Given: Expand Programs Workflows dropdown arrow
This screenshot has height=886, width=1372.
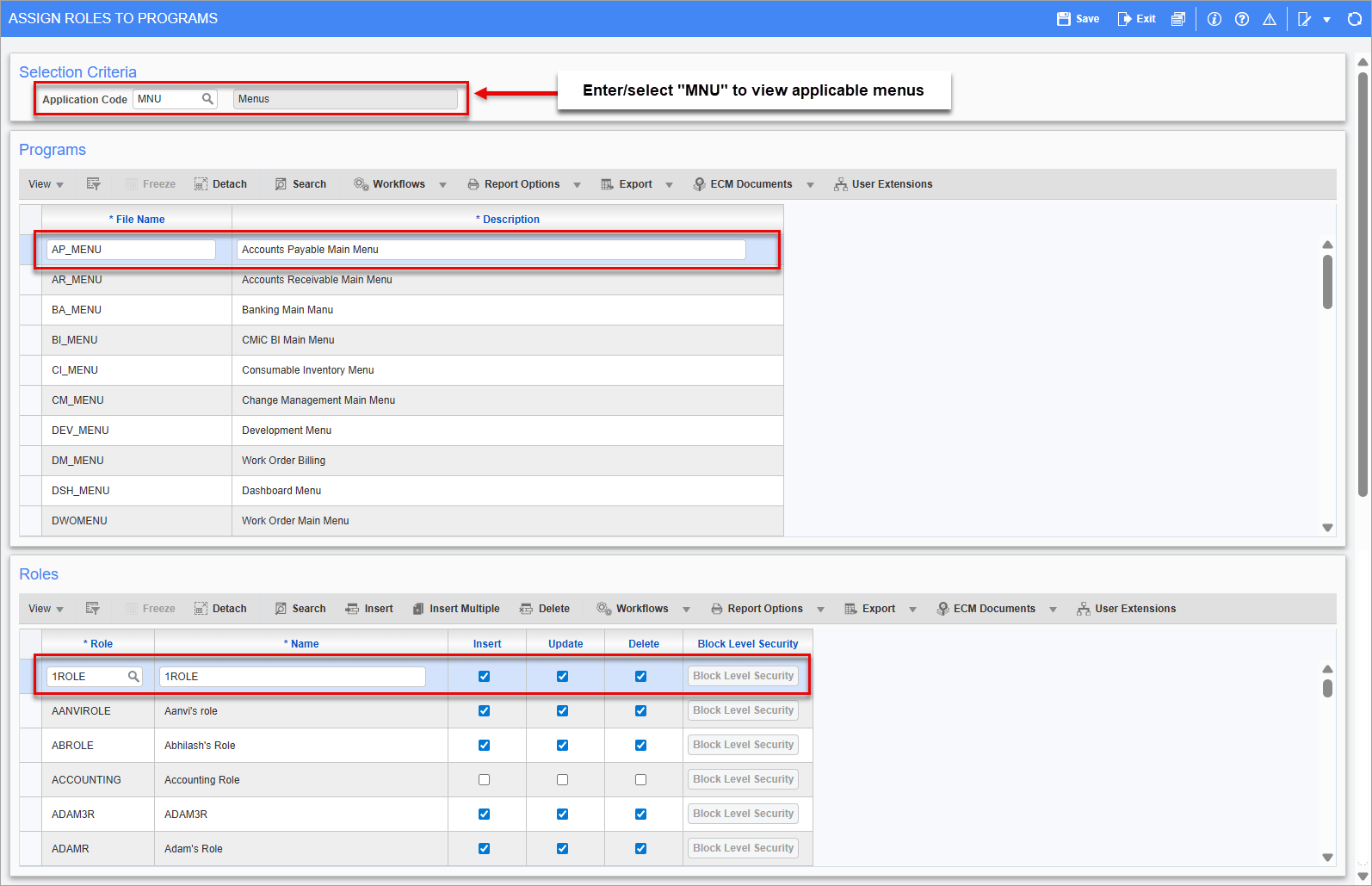Looking at the screenshot, I should 443,185.
